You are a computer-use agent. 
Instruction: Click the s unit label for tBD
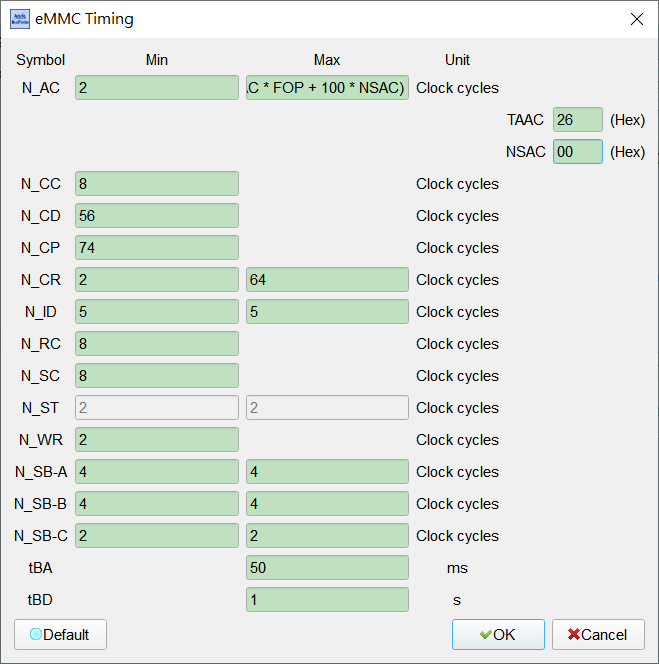click(x=457, y=600)
